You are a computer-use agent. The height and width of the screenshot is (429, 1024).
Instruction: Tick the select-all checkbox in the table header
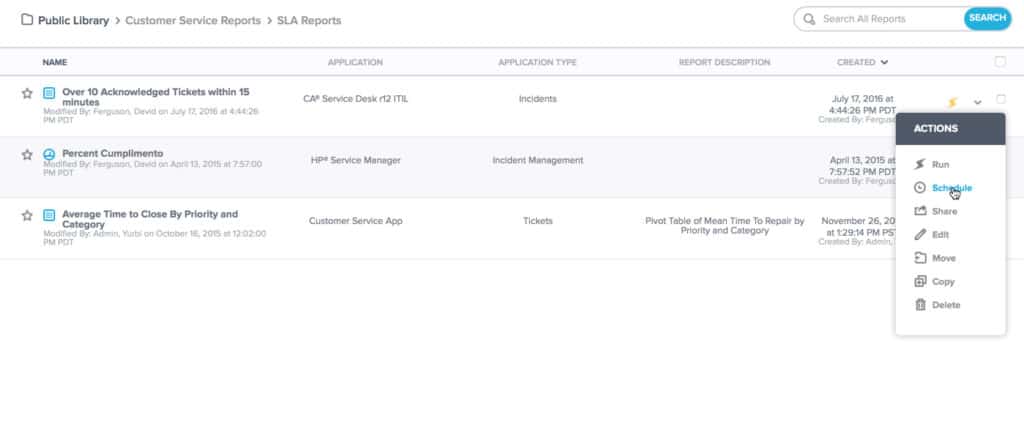pyautogui.click(x=1000, y=62)
